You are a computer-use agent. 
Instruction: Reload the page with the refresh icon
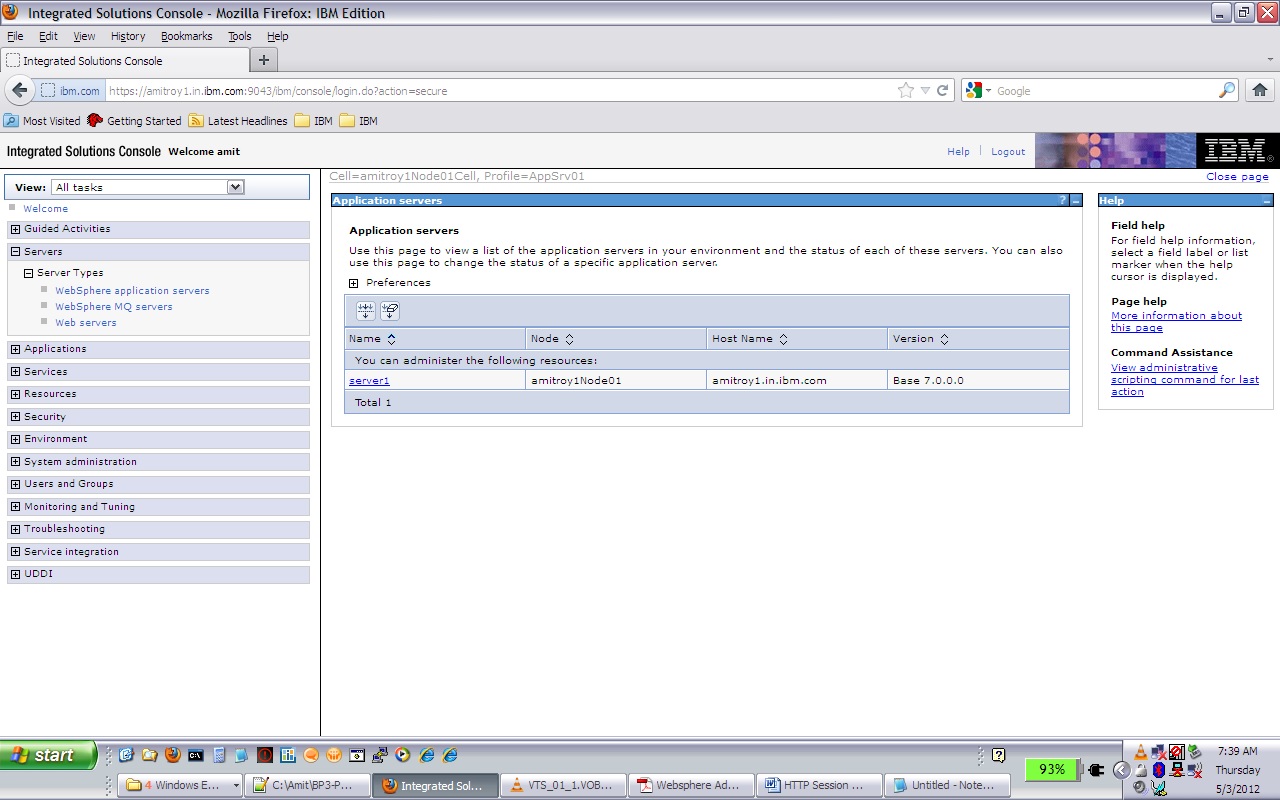pyautogui.click(x=942, y=90)
